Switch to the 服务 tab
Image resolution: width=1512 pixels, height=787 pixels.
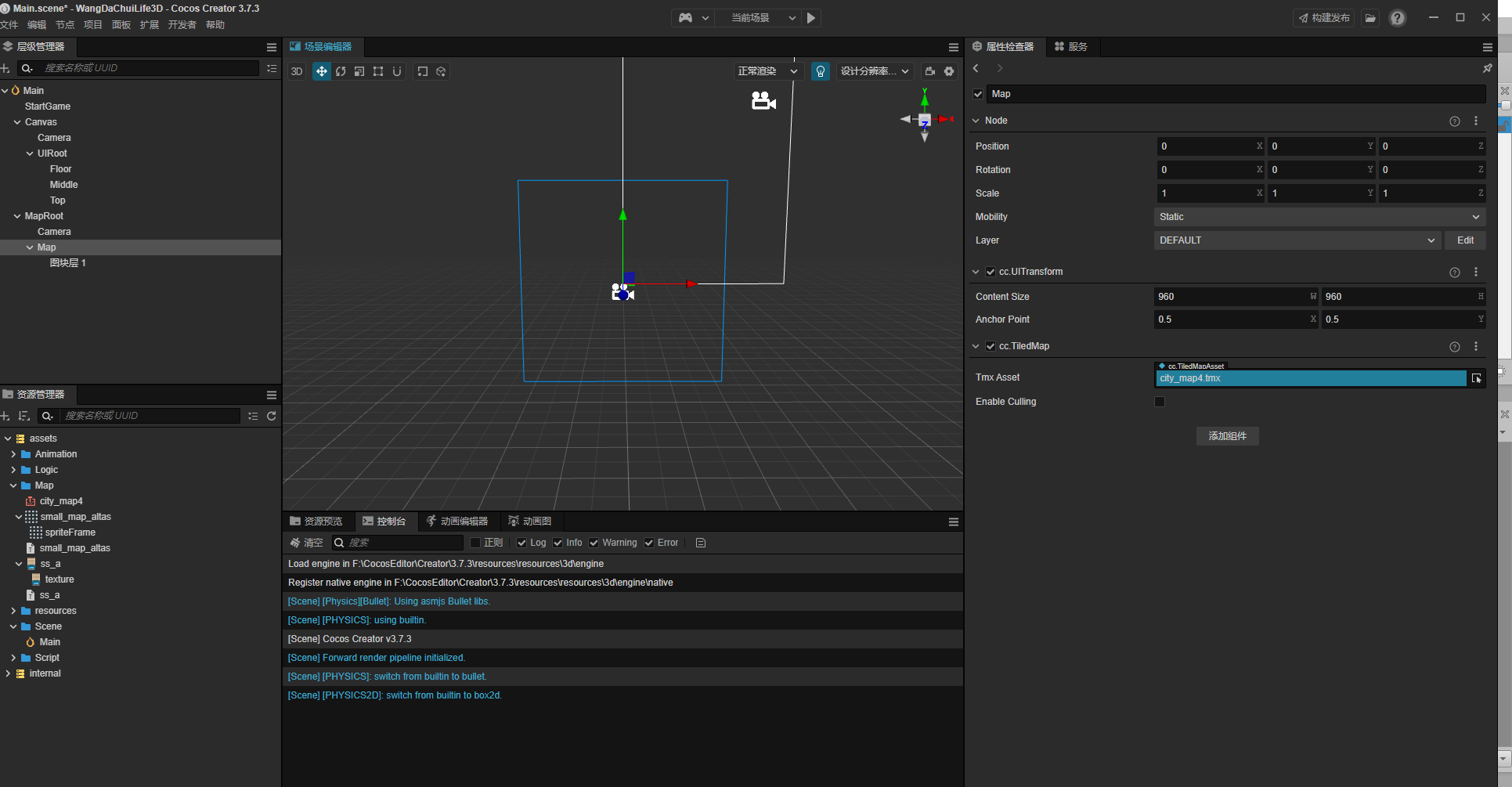click(1071, 47)
